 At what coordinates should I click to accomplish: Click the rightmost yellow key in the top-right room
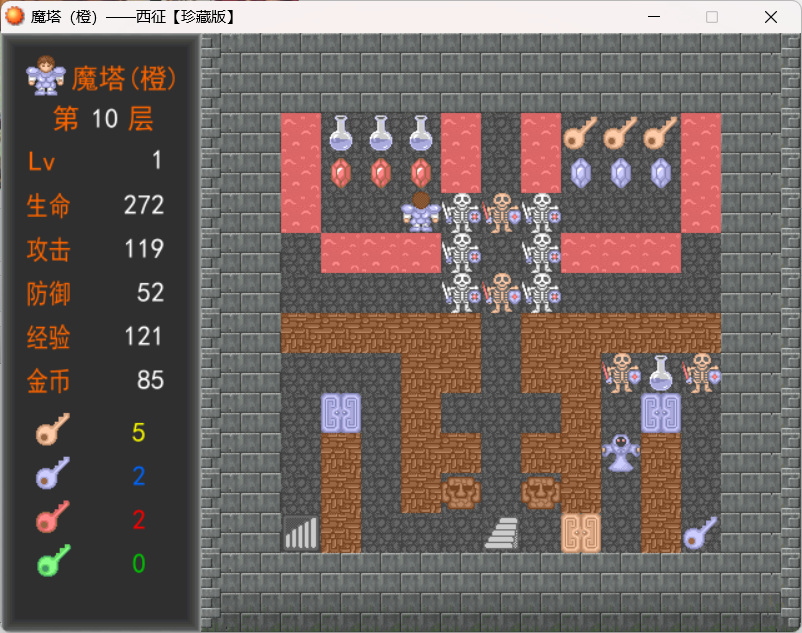point(661,133)
